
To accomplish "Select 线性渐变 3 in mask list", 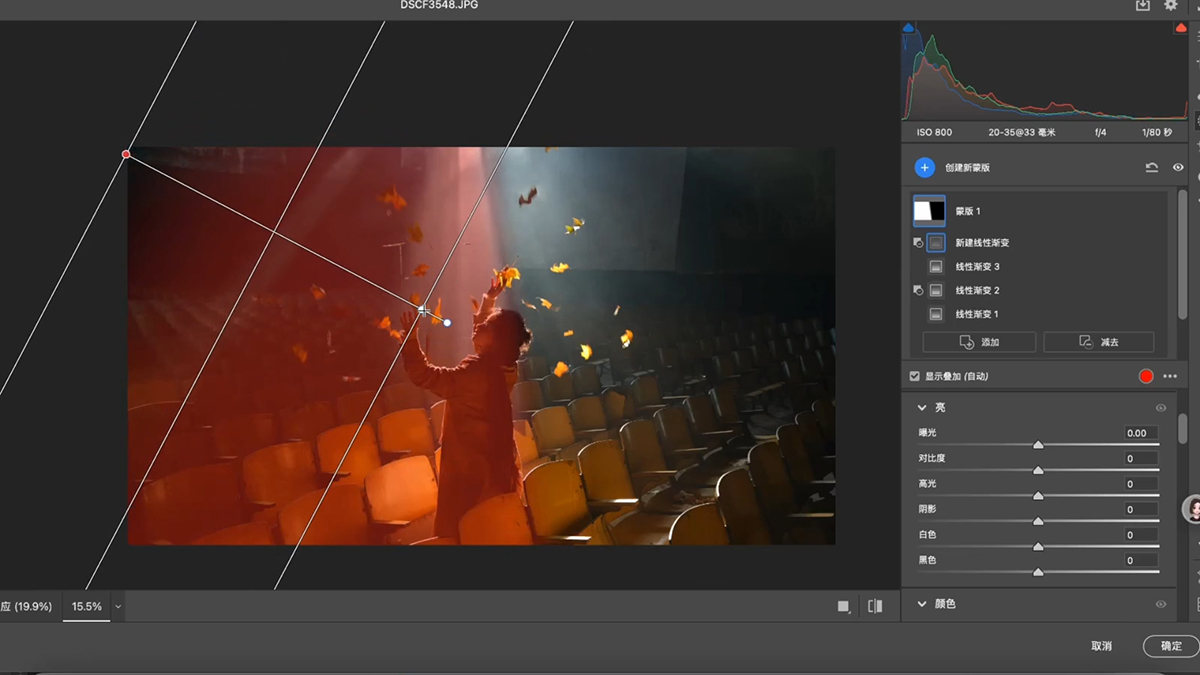I will pyautogui.click(x=976, y=267).
